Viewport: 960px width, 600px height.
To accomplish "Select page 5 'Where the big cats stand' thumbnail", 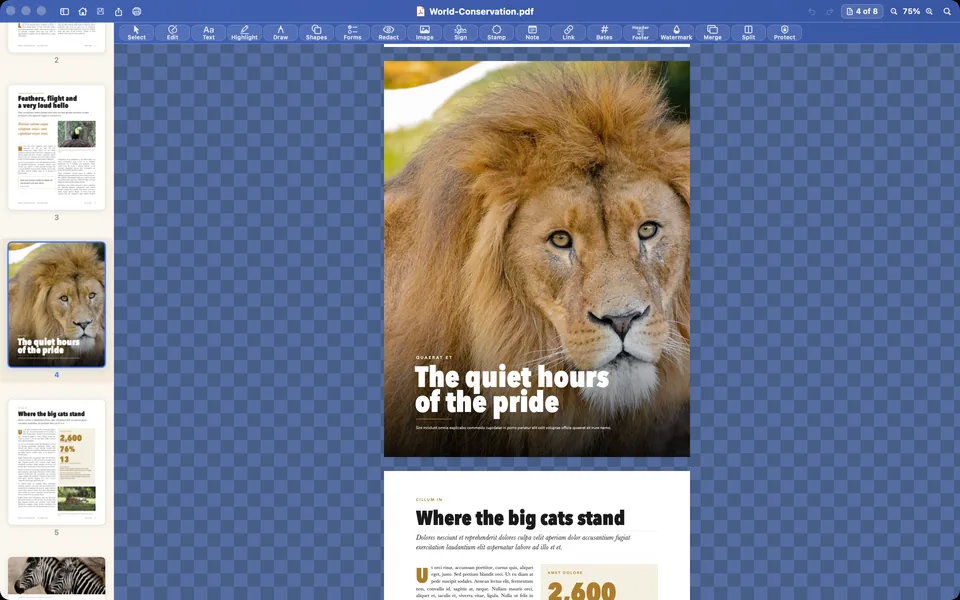I will [x=56, y=462].
